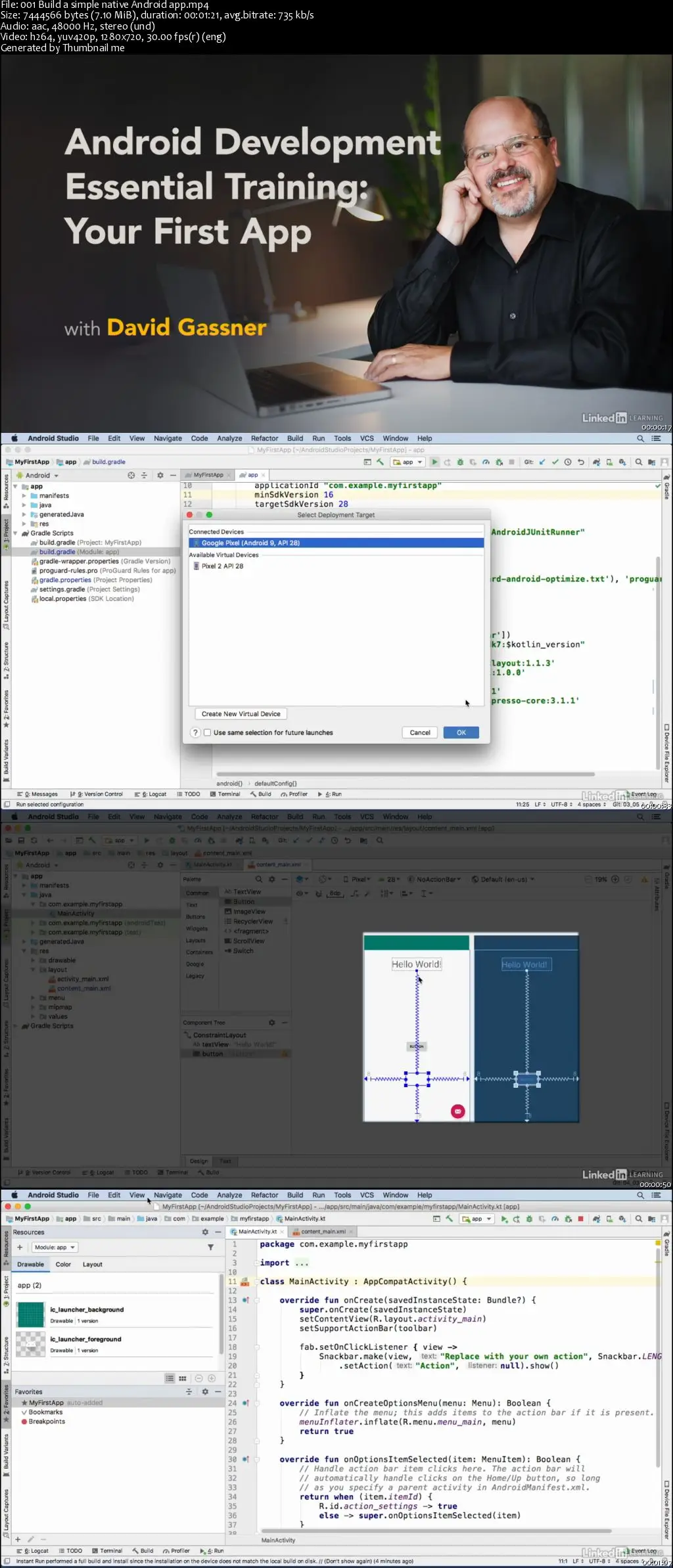Enable 'Use same selection for future launches'
The height and width of the screenshot is (1568, 673).
[208, 732]
